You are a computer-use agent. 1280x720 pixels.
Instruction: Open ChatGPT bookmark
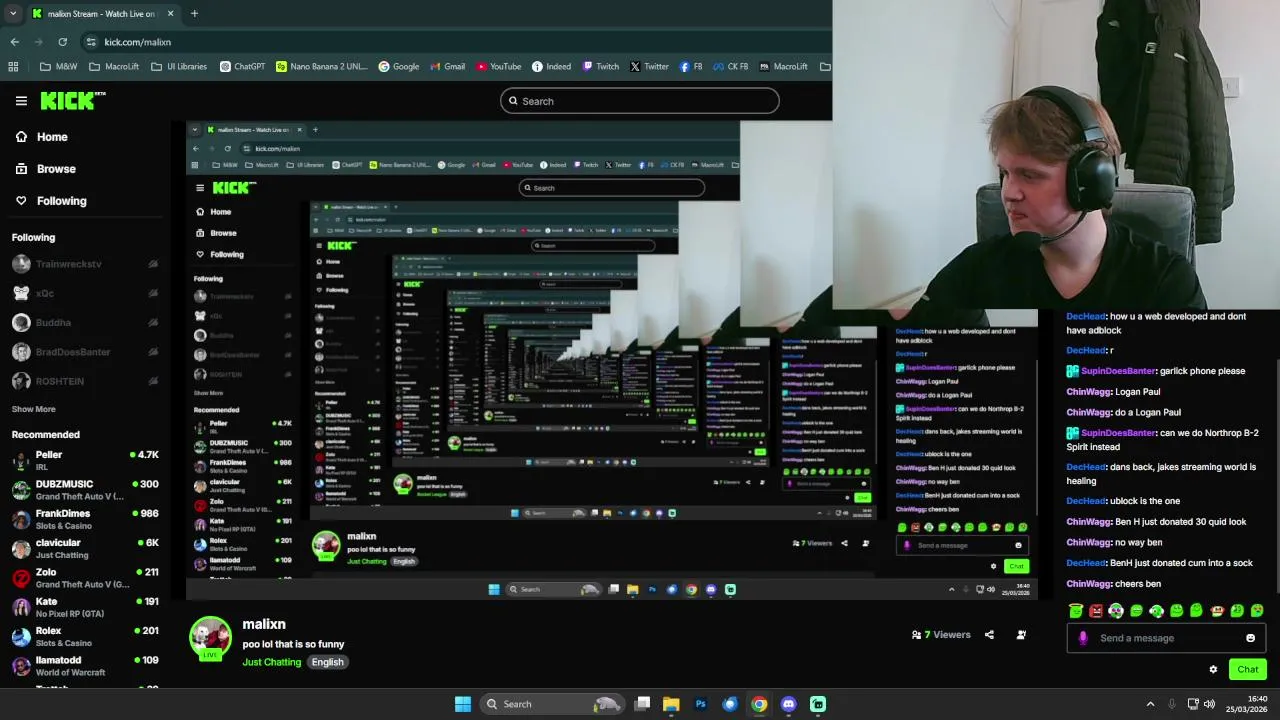click(242, 67)
